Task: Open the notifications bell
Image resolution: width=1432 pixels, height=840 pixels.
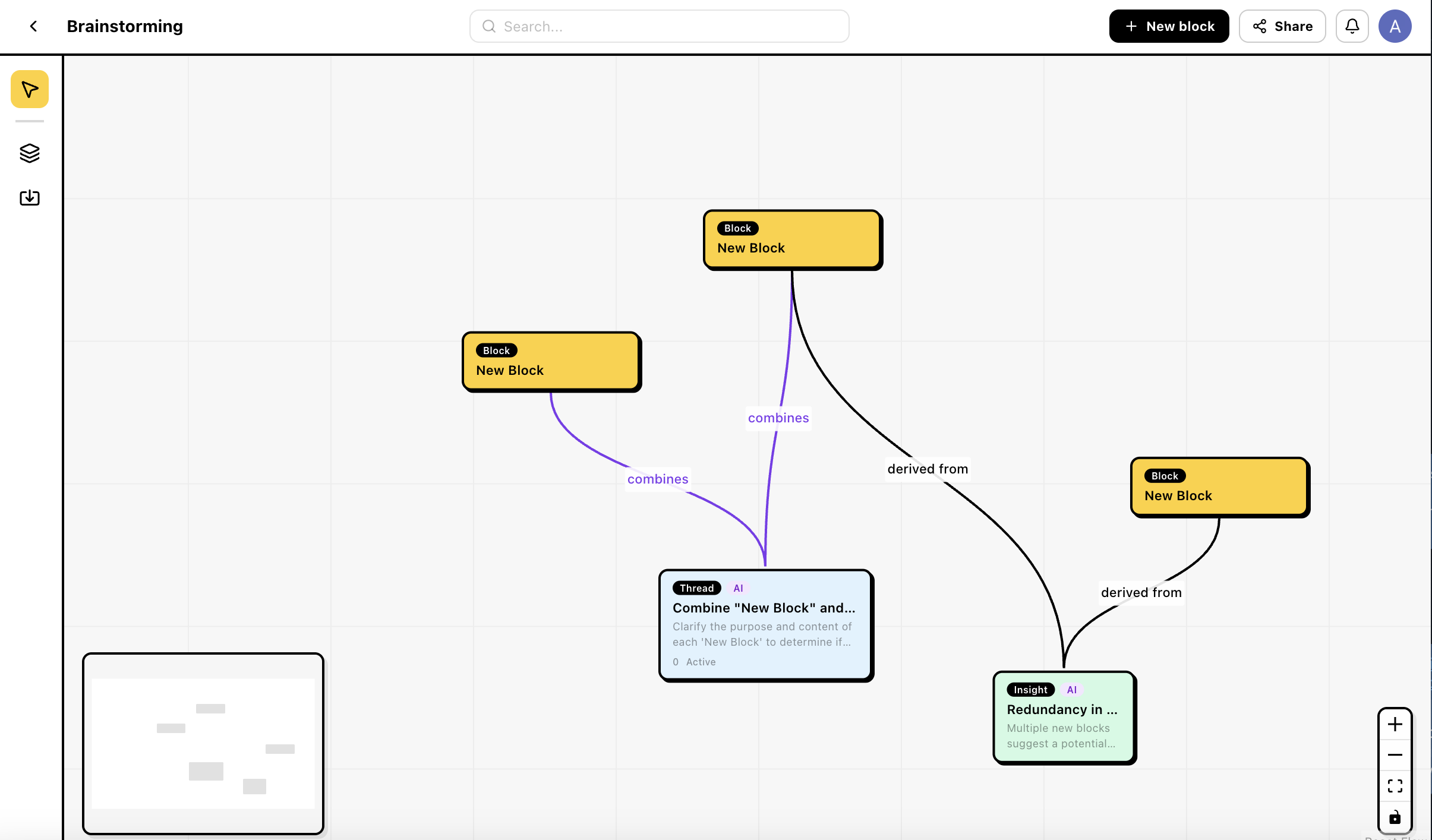Action: (1352, 26)
